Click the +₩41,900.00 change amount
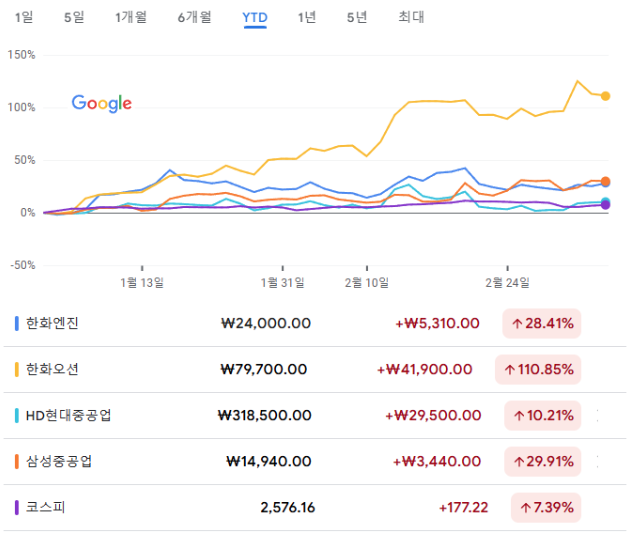 [425, 370]
